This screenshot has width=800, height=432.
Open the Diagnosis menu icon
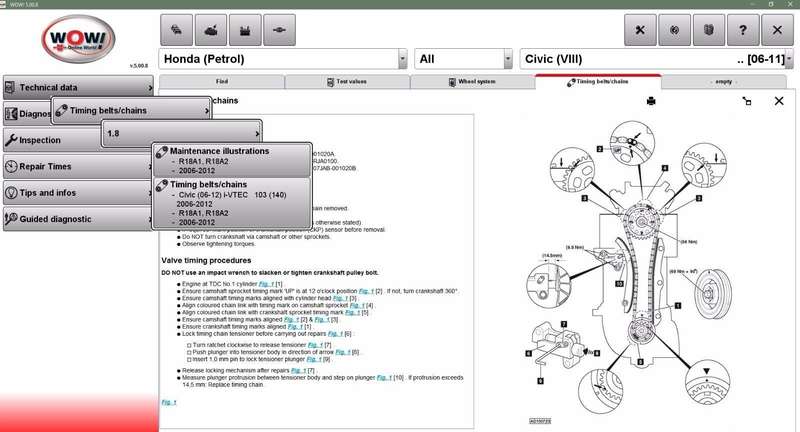click(11, 114)
